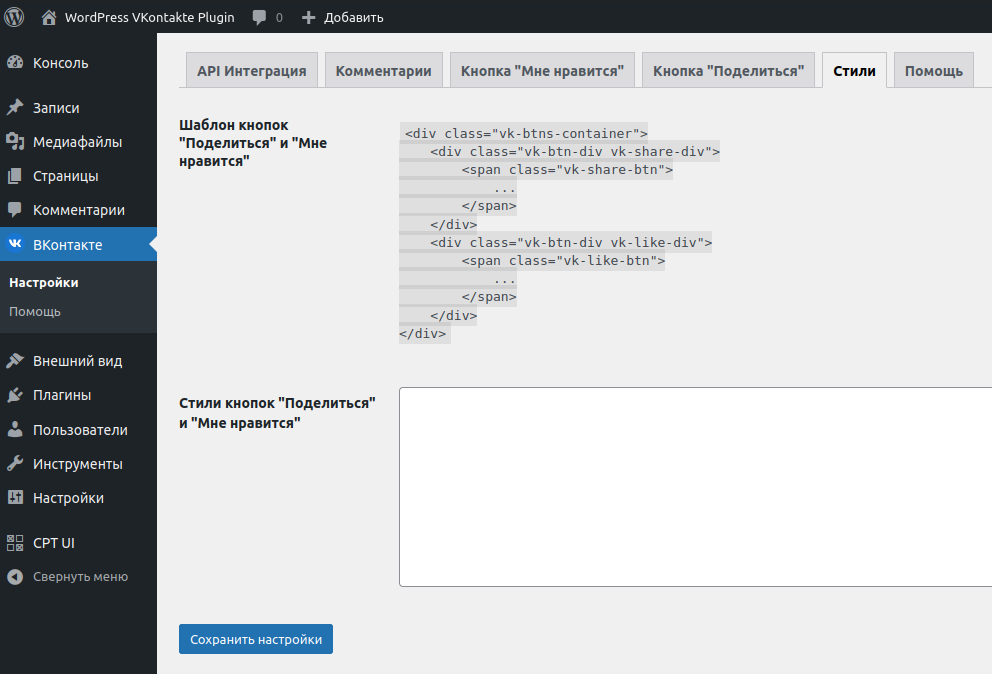
Task: Click the Медиафайлы media icon
Action: pos(15,142)
